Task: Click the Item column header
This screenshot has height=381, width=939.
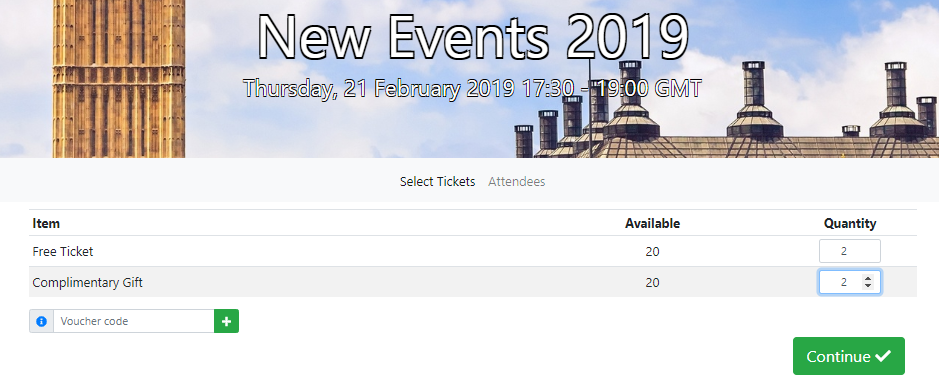Action: tap(46, 223)
